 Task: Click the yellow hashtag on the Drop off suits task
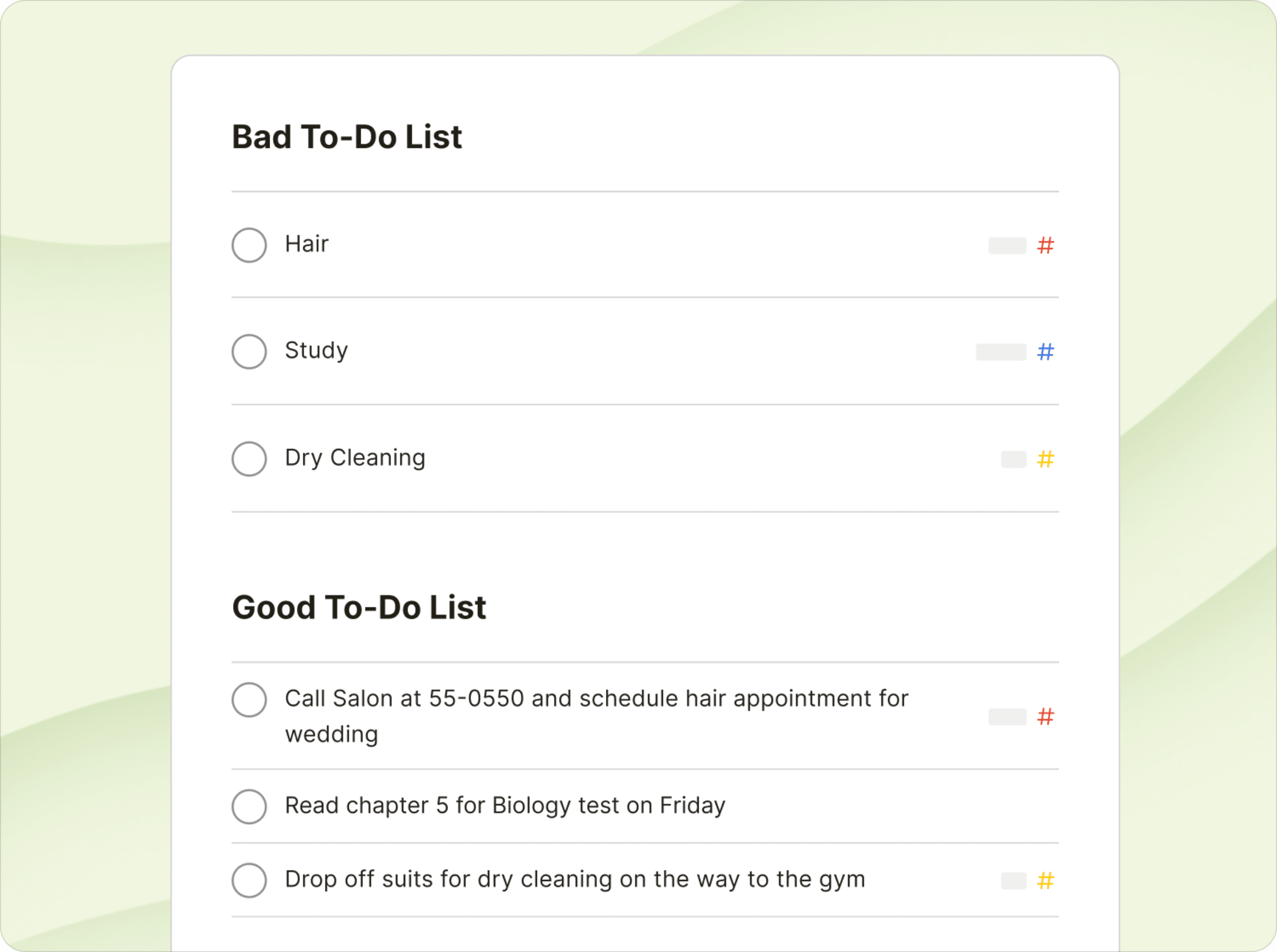click(1045, 880)
